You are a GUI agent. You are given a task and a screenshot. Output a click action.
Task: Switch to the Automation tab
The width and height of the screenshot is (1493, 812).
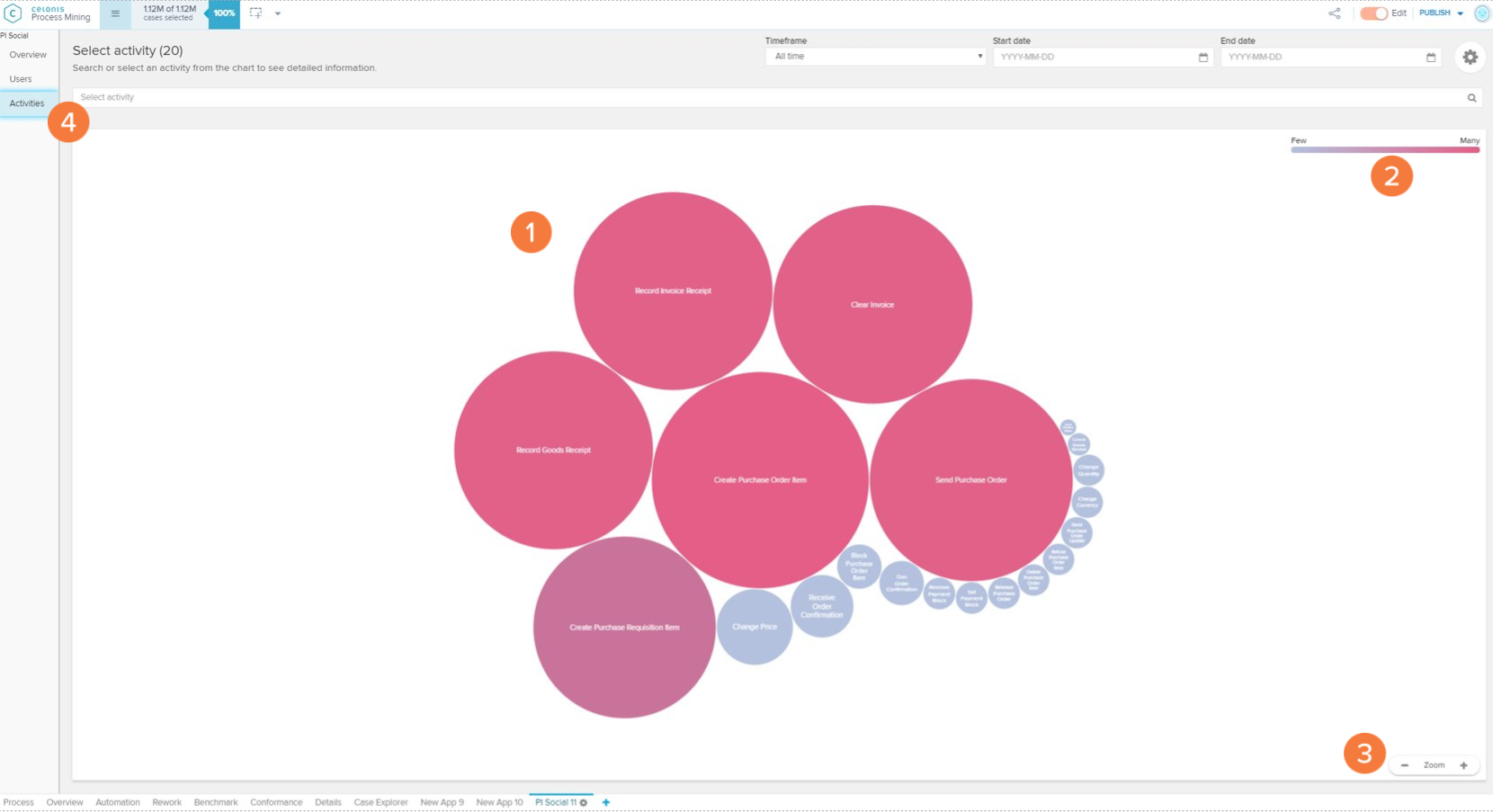coord(118,802)
